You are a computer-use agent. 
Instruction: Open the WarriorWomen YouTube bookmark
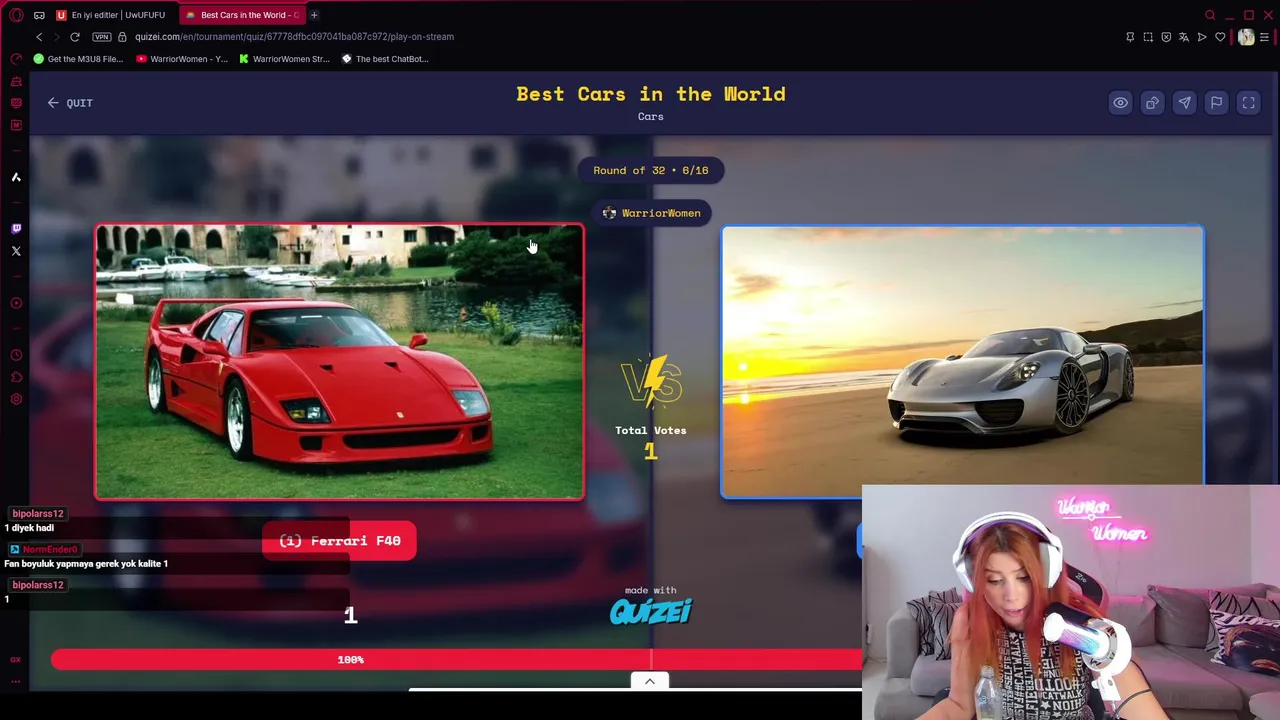182,59
